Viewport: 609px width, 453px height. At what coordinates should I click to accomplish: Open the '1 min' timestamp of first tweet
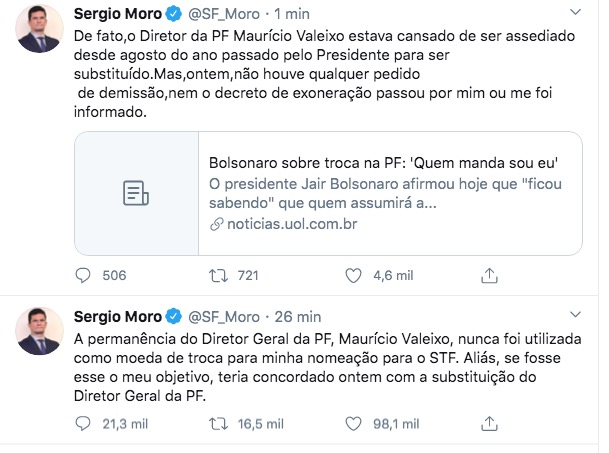pyautogui.click(x=290, y=14)
